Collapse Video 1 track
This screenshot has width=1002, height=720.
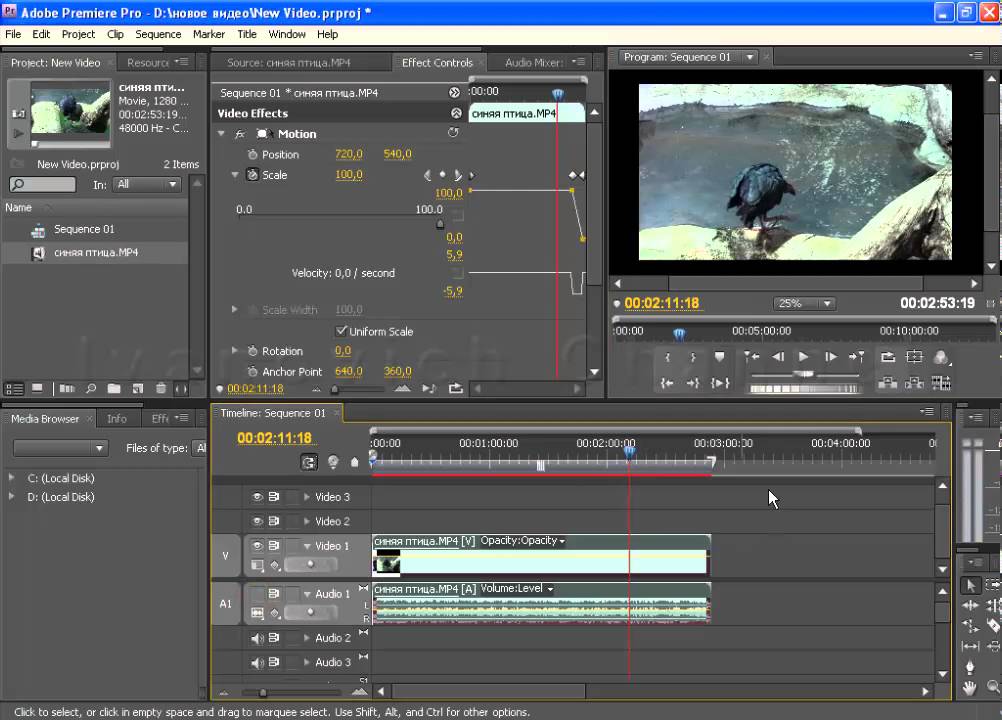tap(307, 546)
